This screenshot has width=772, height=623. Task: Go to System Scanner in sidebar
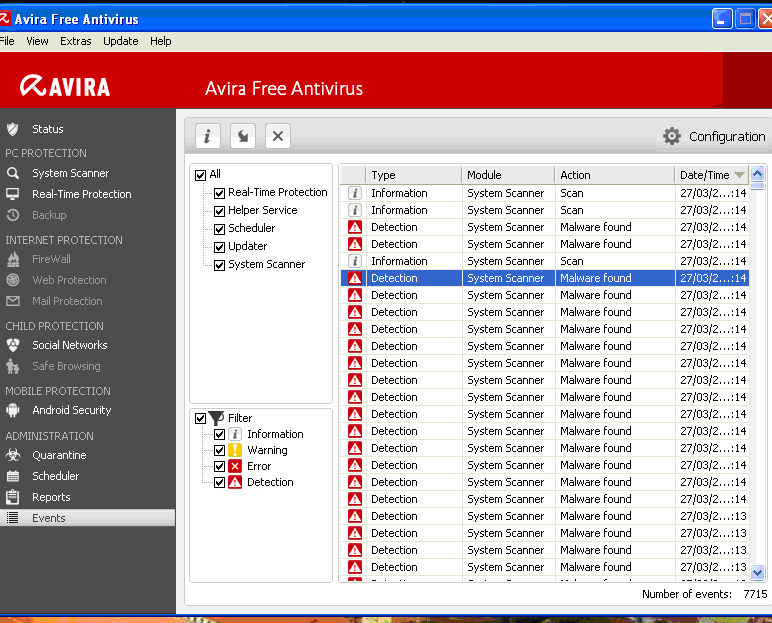tap(70, 173)
